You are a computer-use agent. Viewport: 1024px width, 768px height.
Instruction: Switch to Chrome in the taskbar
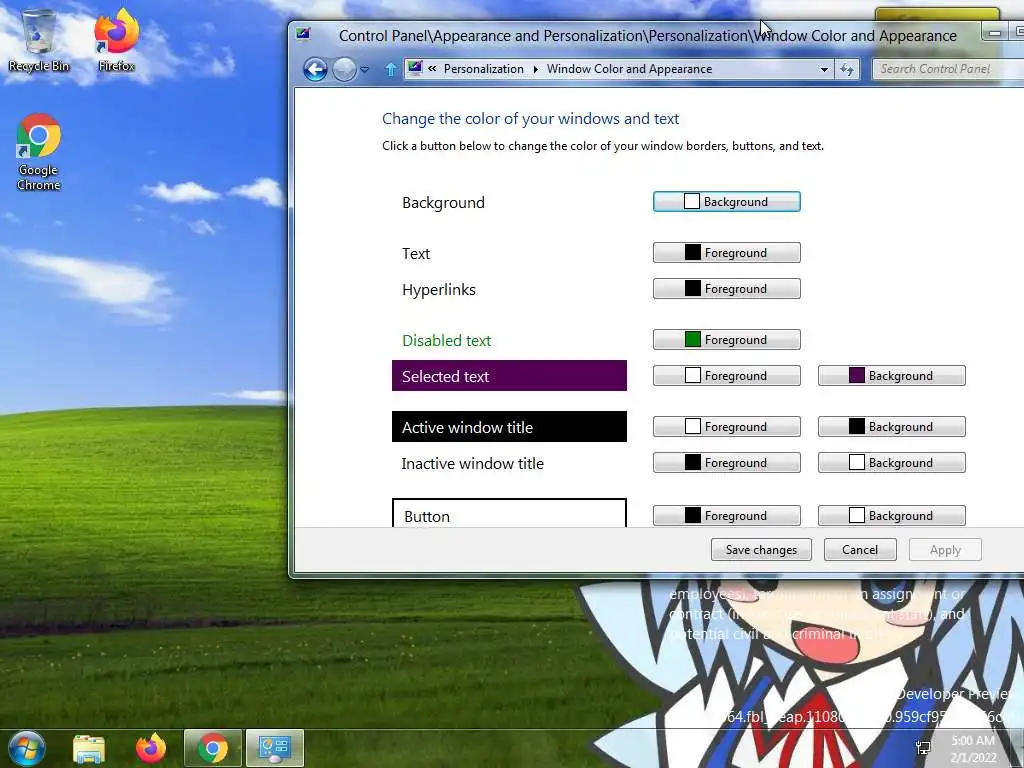pos(213,748)
